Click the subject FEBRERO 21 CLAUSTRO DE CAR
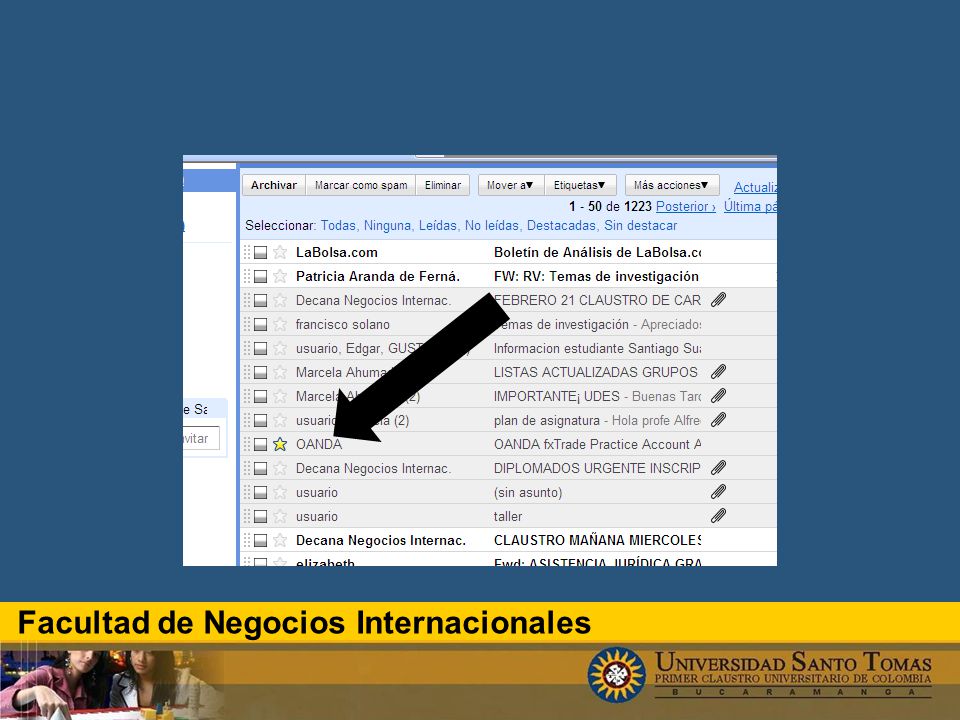This screenshot has height=720, width=960. pyautogui.click(x=597, y=300)
